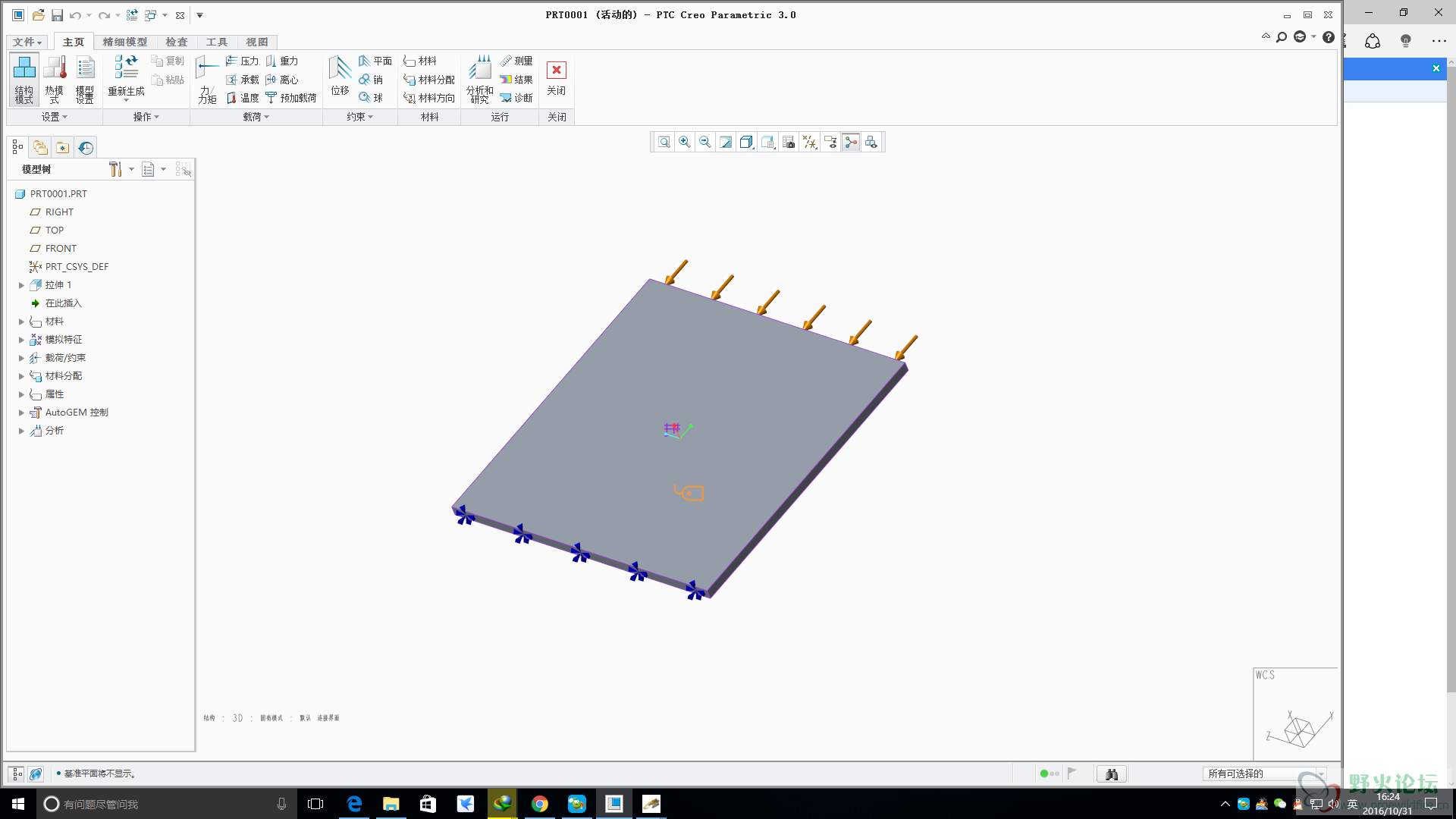Expand the 拉伸 1 tree node
This screenshot has height=819, width=1456.
(x=21, y=285)
